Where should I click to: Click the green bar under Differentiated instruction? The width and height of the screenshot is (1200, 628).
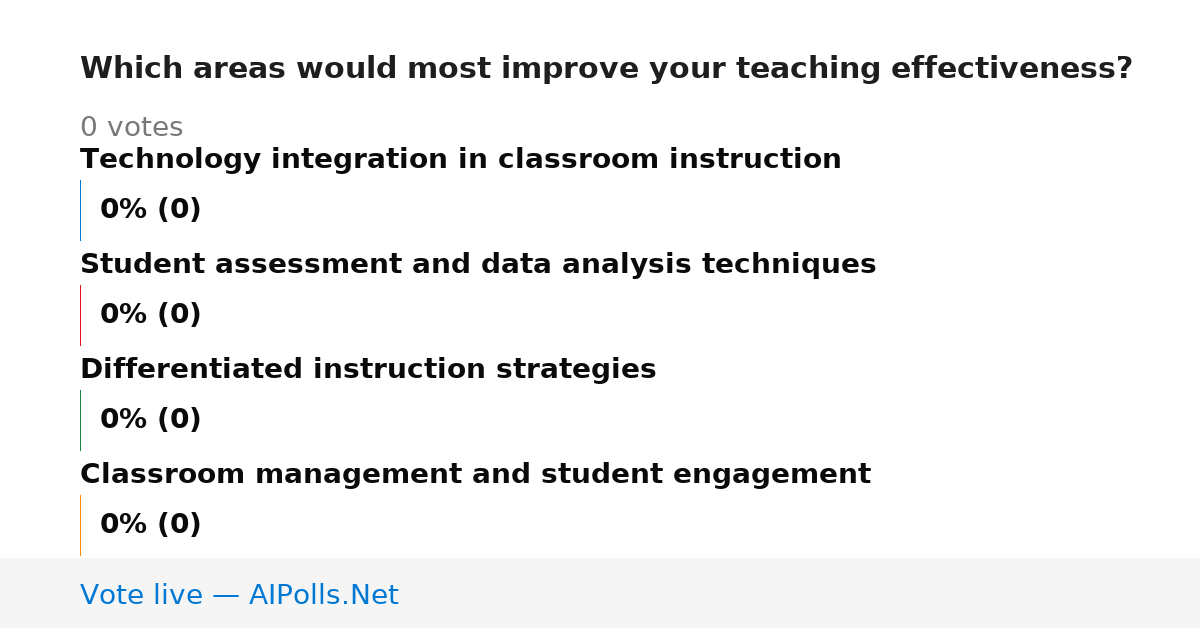click(x=80, y=420)
